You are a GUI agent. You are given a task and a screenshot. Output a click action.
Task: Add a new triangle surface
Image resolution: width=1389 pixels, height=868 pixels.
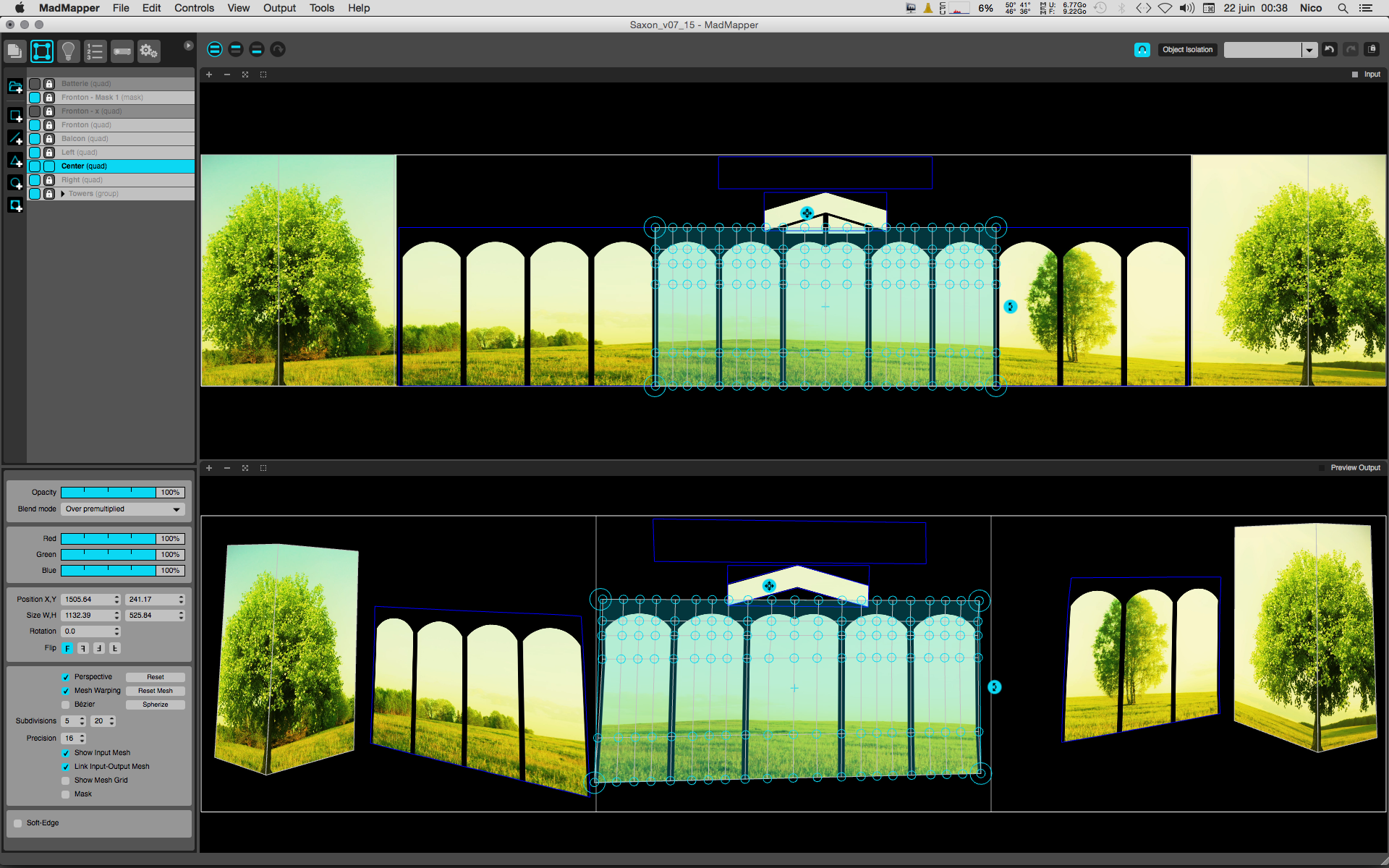(15, 161)
